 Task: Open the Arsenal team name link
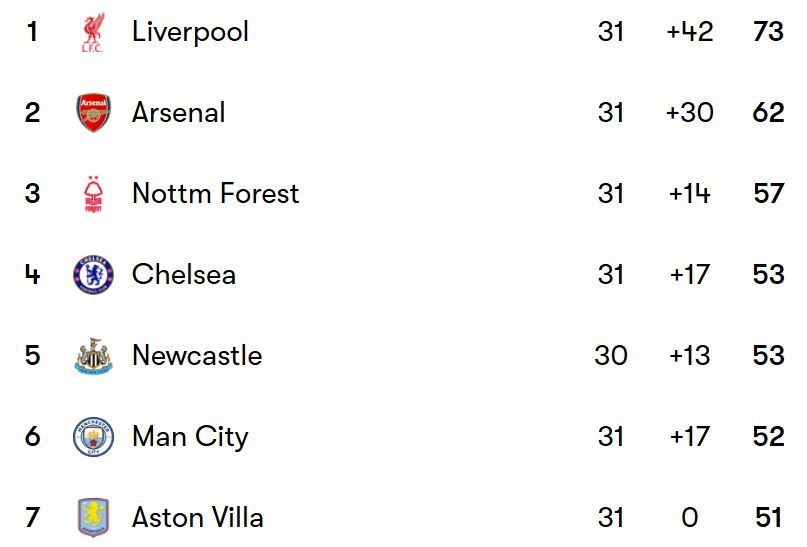(179, 112)
